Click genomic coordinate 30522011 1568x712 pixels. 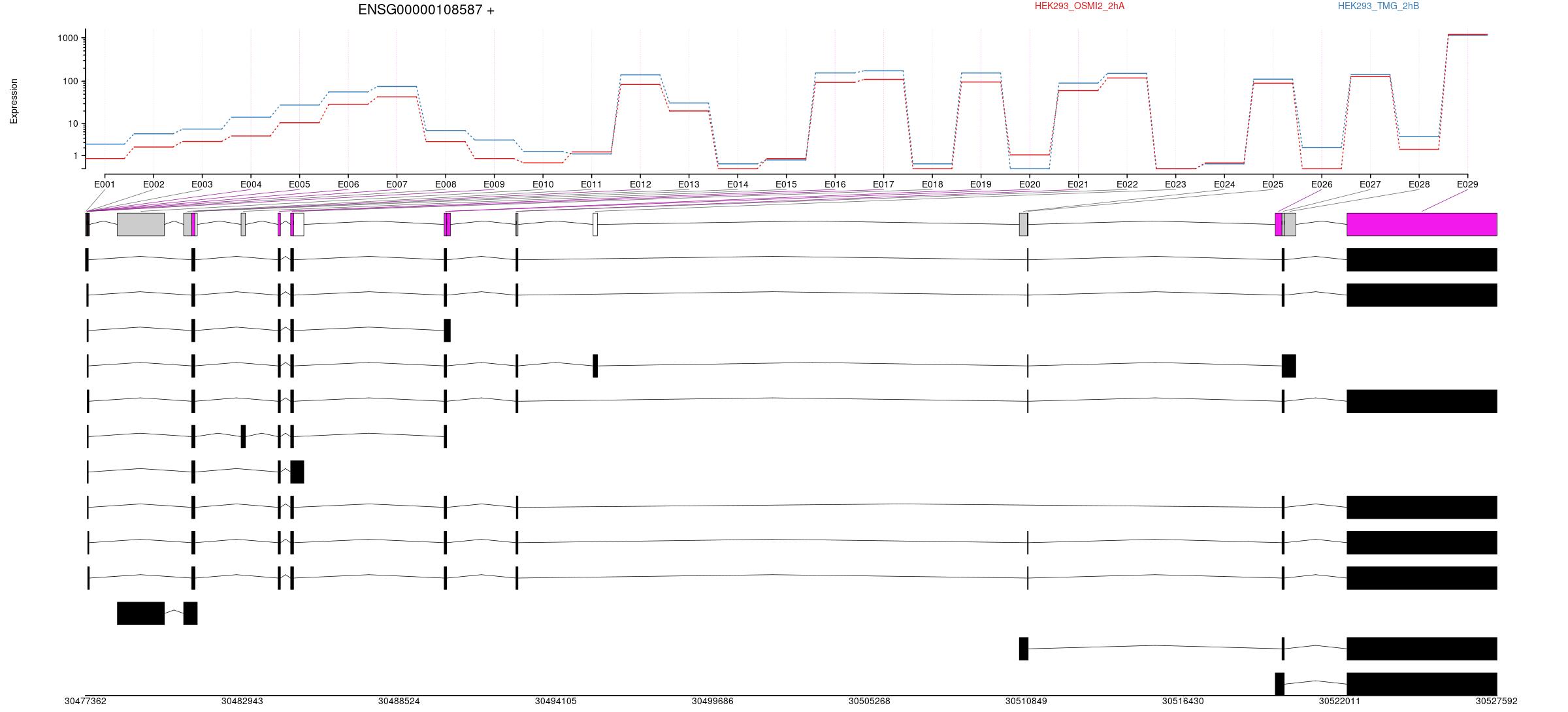(x=1340, y=702)
